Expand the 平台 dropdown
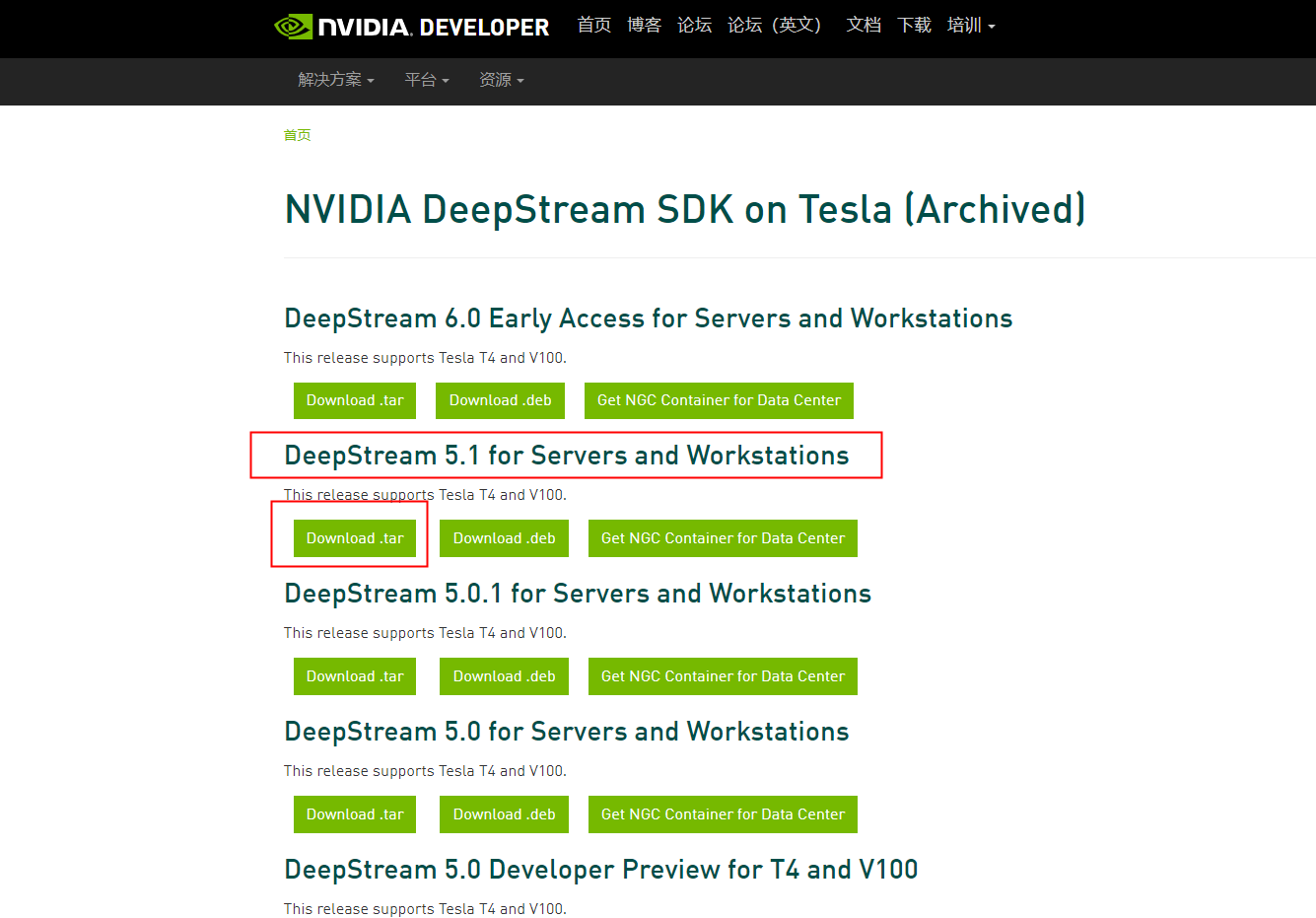 coord(426,80)
